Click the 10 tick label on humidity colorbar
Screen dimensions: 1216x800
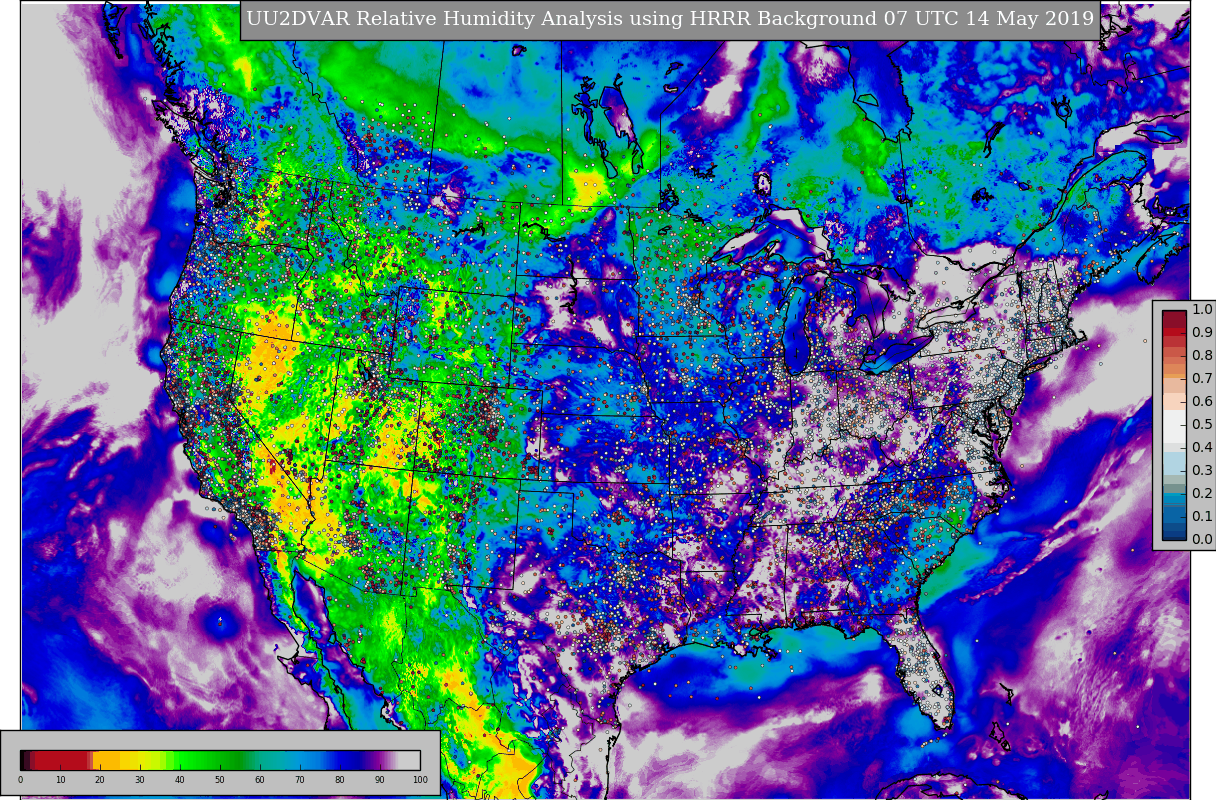point(60,780)
